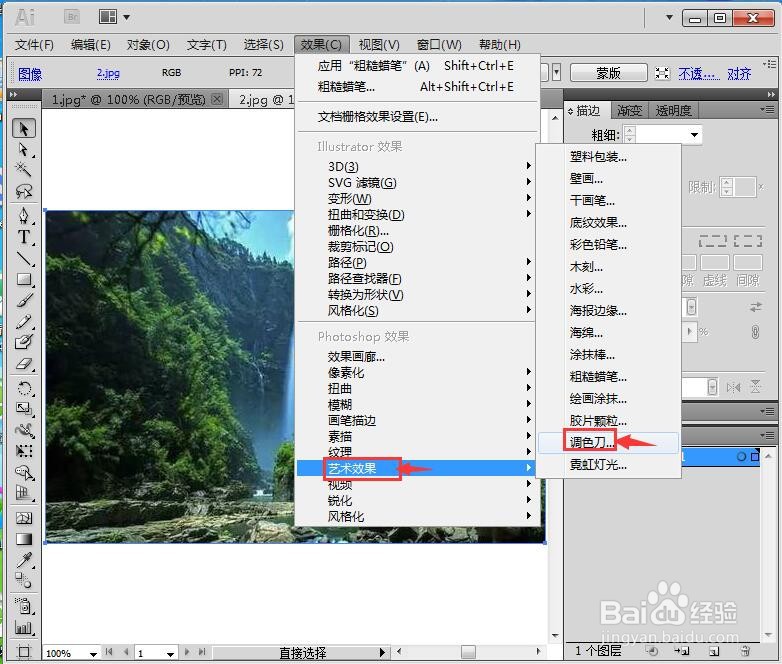Select the Rectangle tool
This screenshot has width=782, height=664.
pyautogui.click(x=23, y=279)
